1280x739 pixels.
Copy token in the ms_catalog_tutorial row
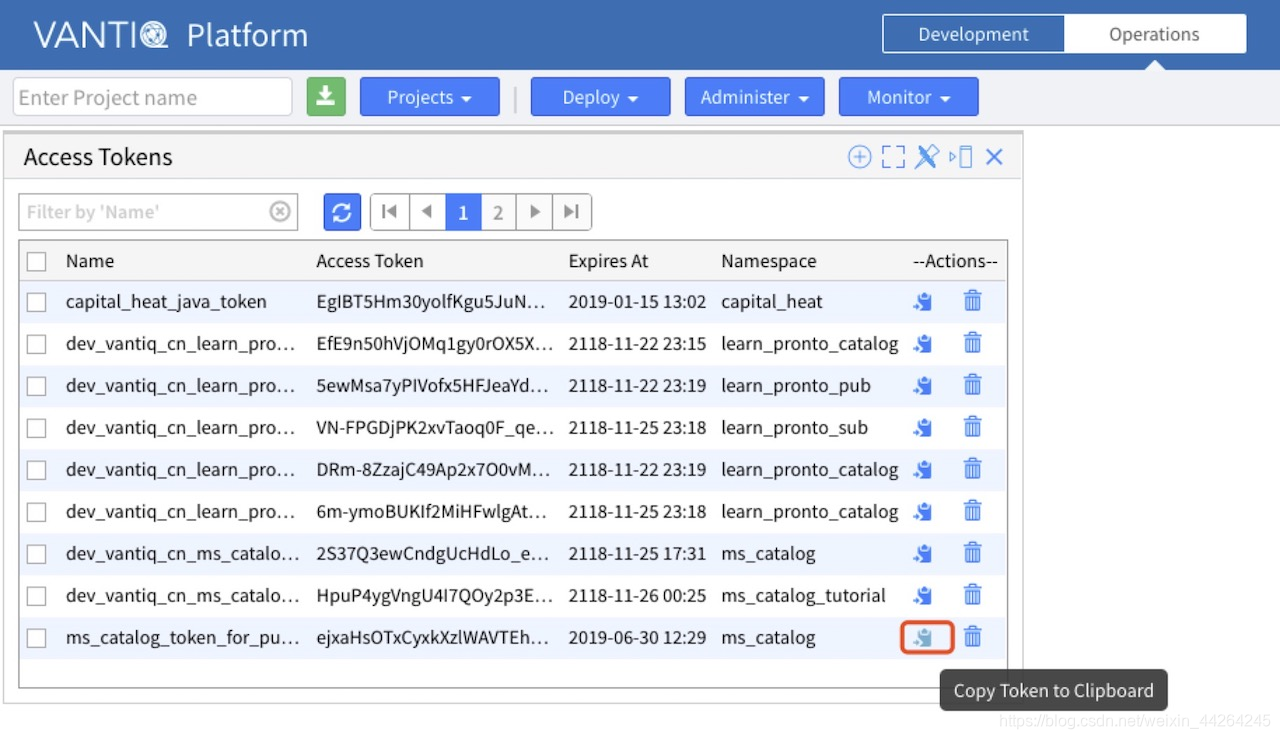(923, 596)
